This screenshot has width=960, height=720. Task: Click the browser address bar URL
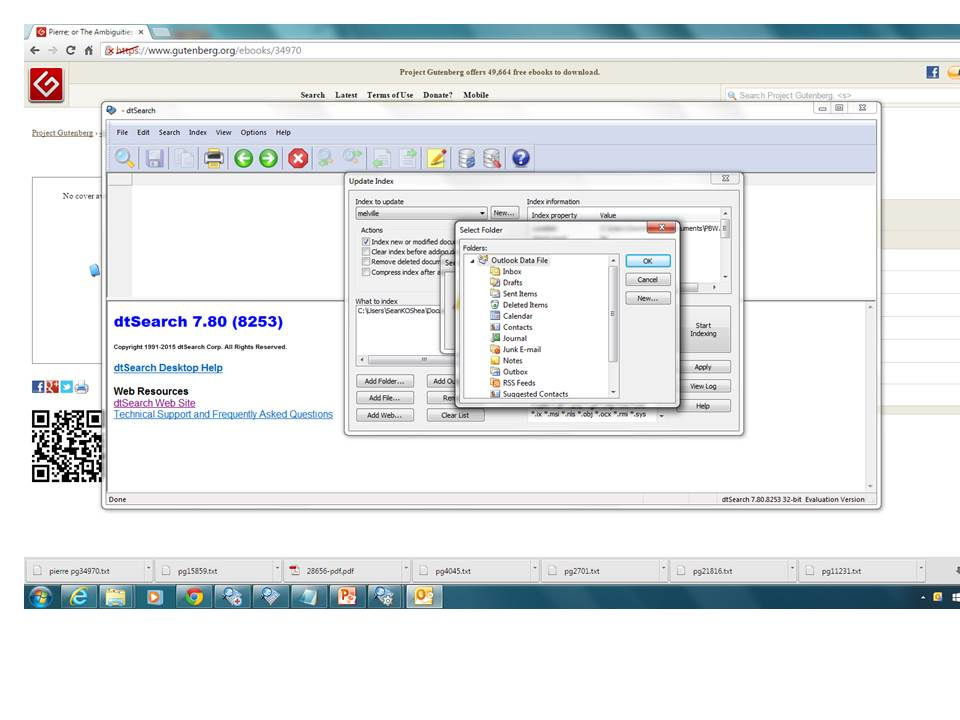tap(208, 50)
